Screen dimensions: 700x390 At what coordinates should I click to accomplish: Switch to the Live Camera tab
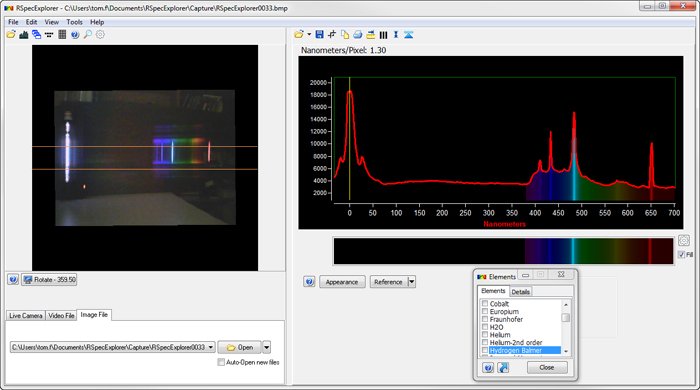click(25, 315)
